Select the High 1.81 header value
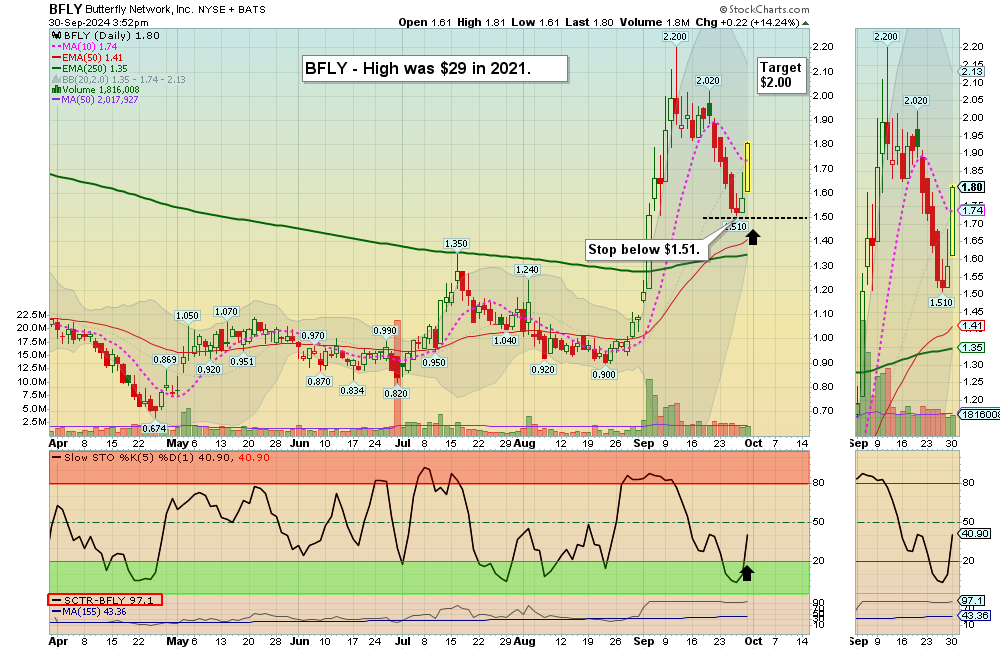The height and width of the screenshot is (650, 1000). pyautogui.click(x=482, y=22)
